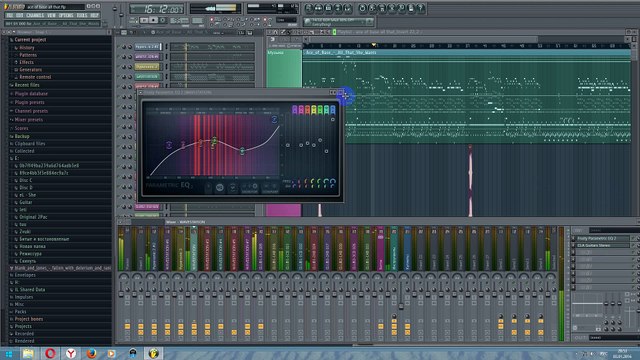Open IL Shared Data folder

click(30, 290)
